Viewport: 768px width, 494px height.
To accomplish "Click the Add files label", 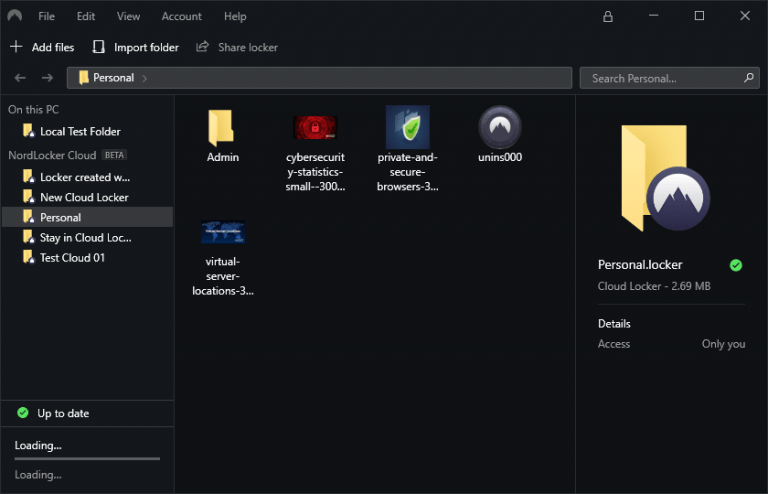I will (x=53, y=47).
